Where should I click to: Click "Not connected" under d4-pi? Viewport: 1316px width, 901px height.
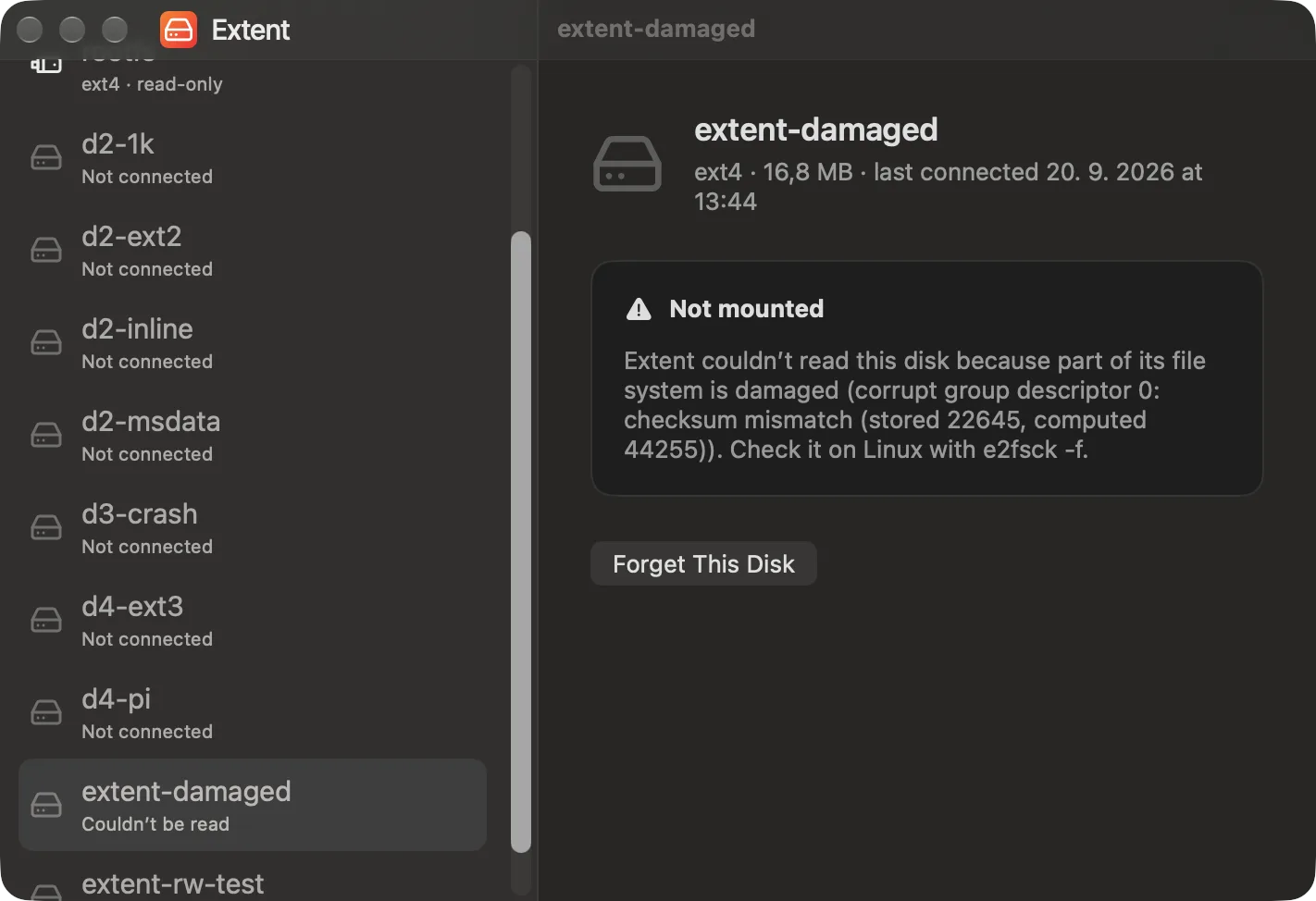(x=147, y=732)
